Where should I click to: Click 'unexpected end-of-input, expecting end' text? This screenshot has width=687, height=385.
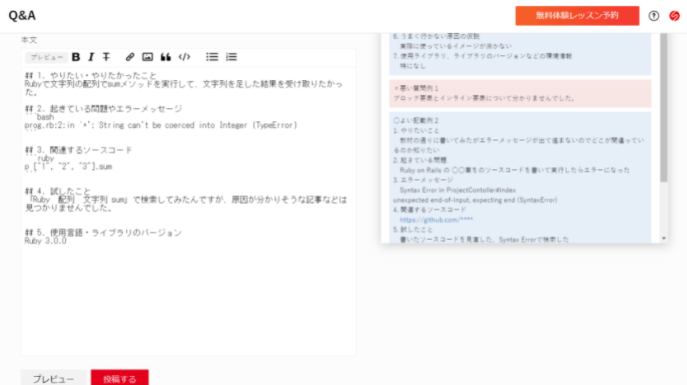click(x=475, y=200)
